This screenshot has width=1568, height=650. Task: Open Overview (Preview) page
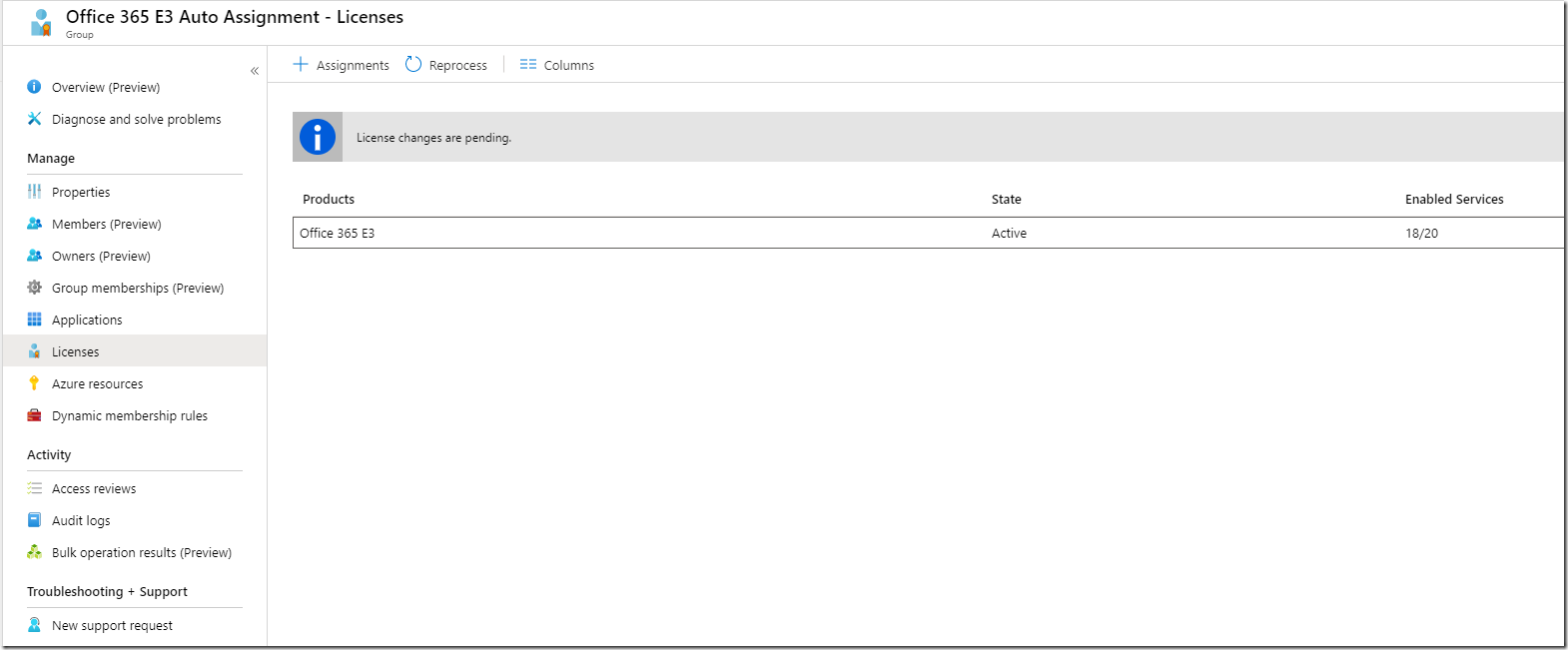pos(106,88)
